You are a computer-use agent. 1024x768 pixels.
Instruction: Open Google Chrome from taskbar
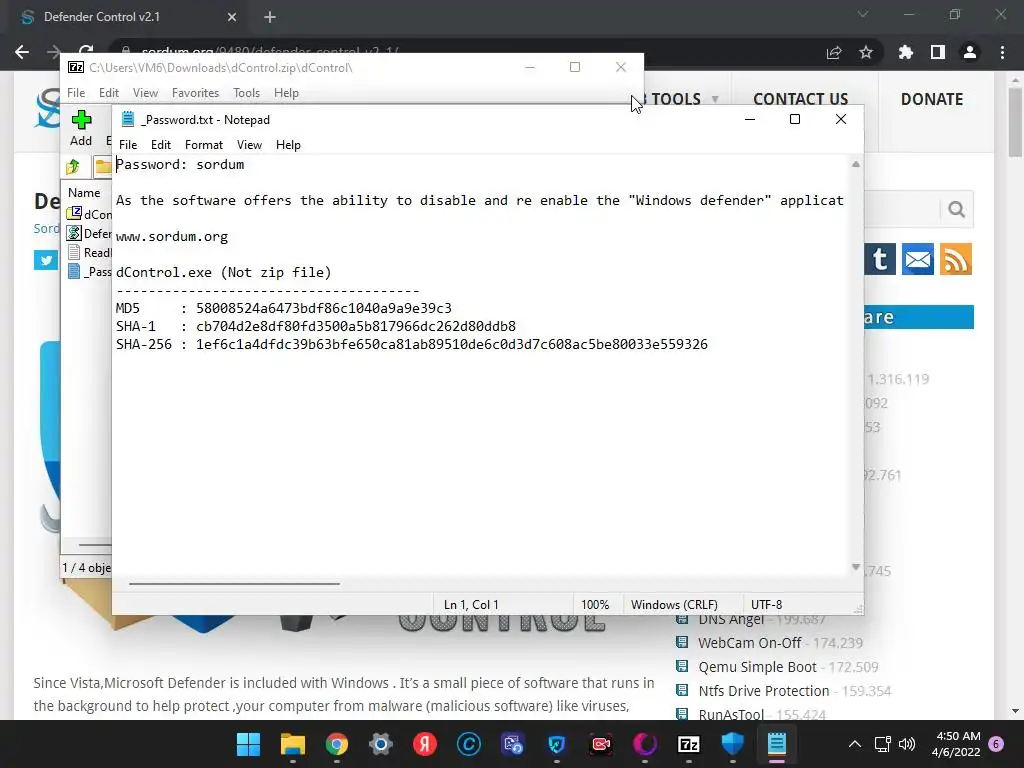click(x=336, y=744)
